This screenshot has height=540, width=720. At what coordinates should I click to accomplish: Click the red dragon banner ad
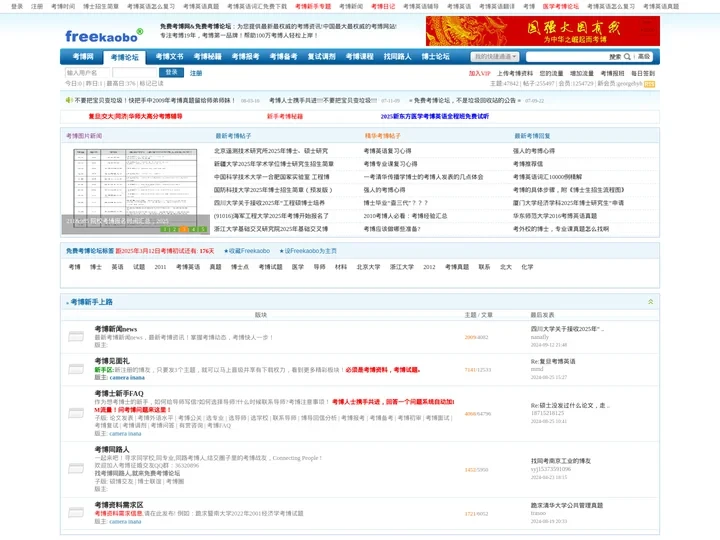543,31
